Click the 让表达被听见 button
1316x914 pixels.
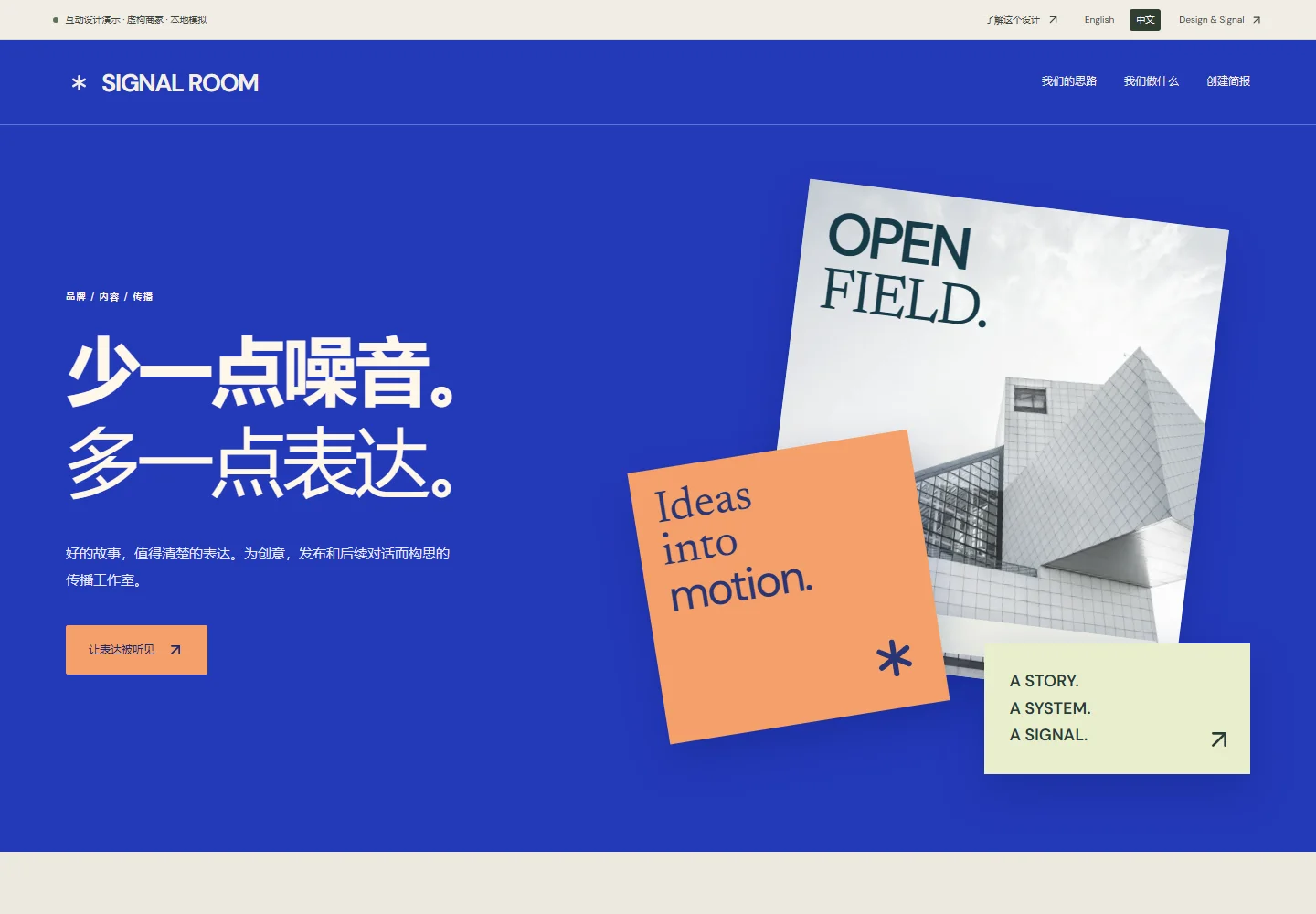coord(136,650)
